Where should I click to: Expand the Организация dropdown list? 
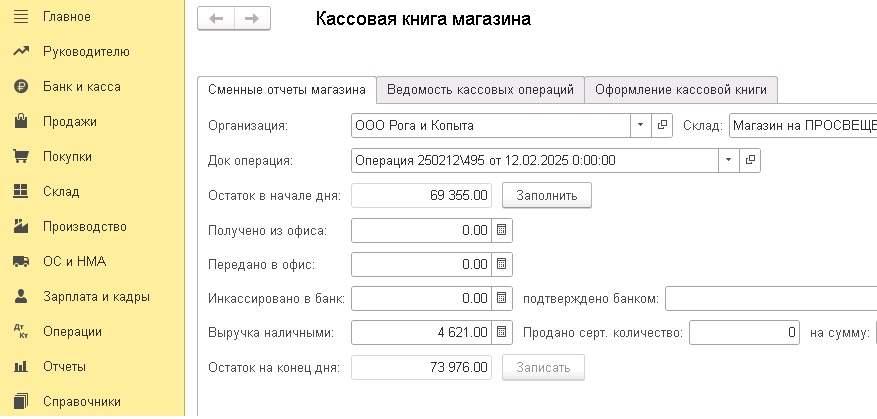[x=640, y=126]
